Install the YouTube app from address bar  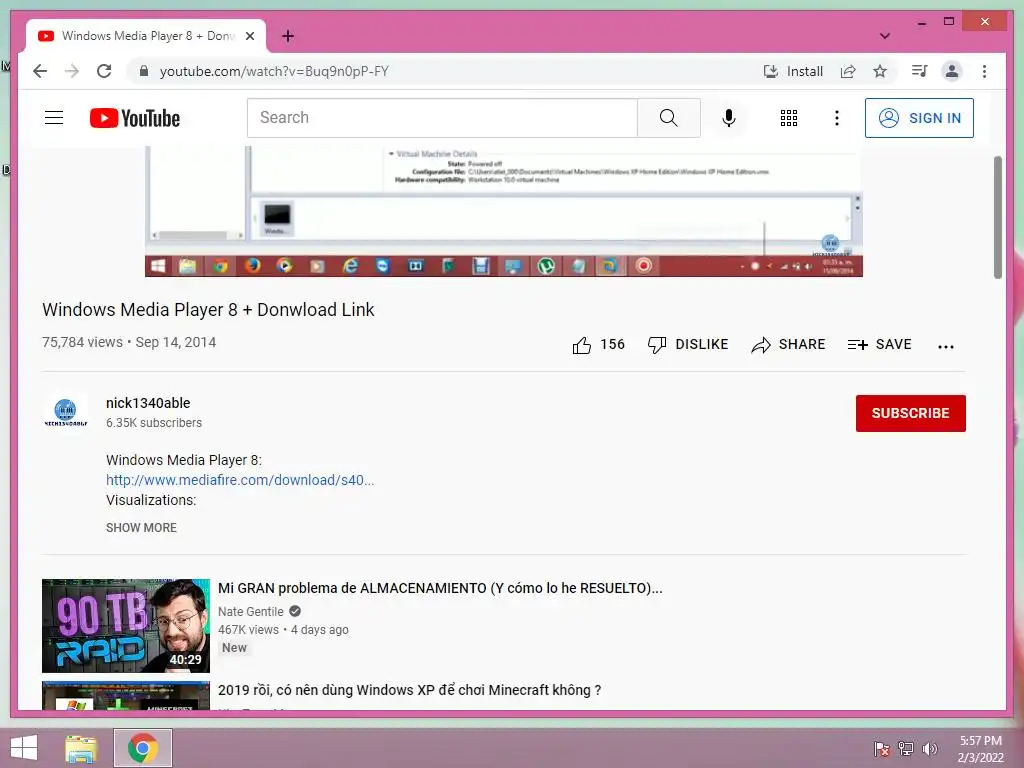tap(793, 71)
